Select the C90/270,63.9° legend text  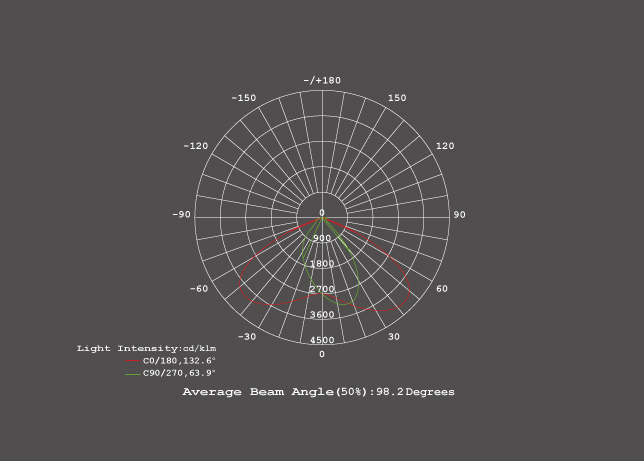point(179,373)
